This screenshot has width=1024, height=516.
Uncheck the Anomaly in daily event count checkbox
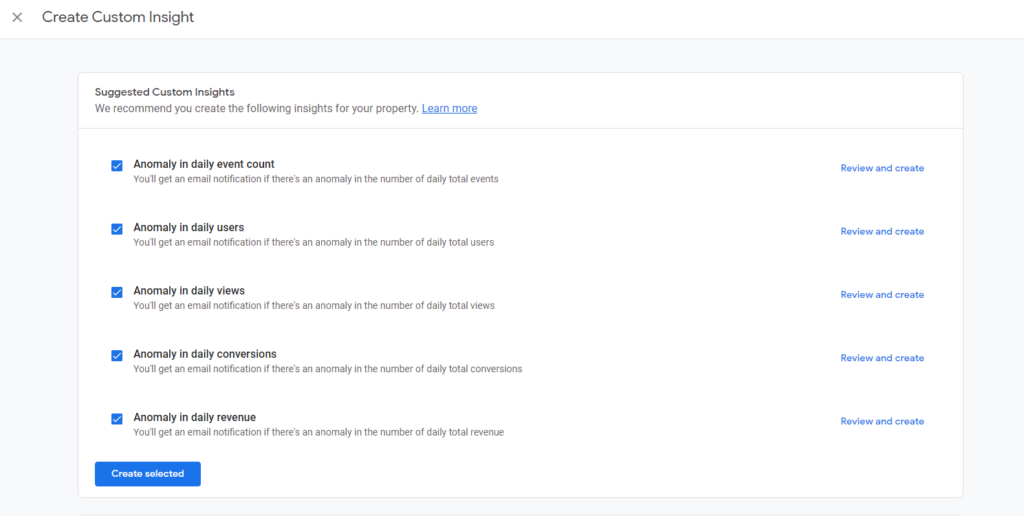117,166
